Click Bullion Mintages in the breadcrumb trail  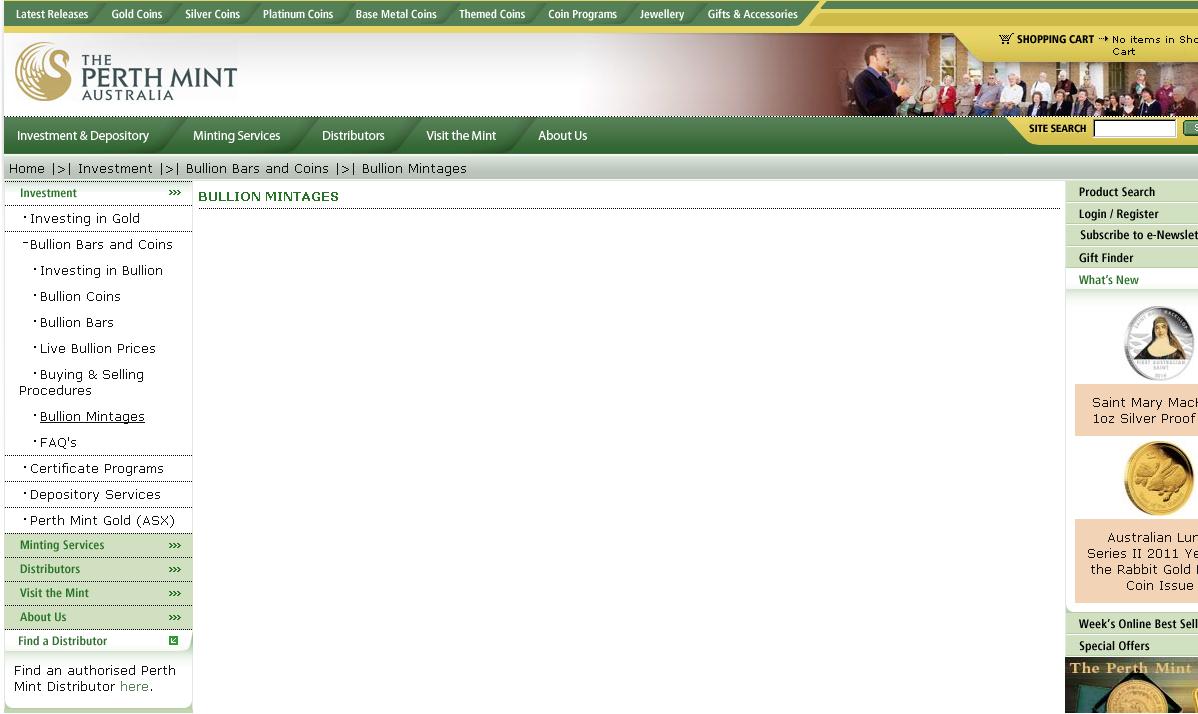[x=414, y=169]
